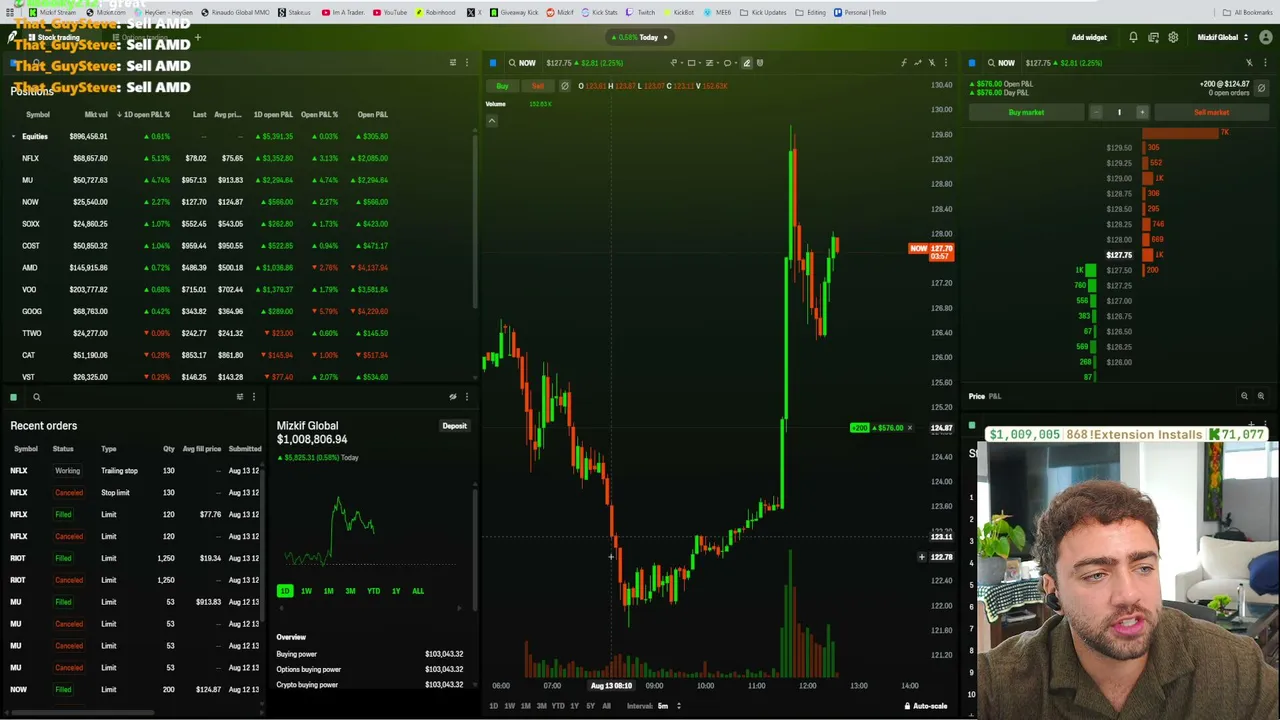Search in the recent orders widget
The height and width of the screenshot is (720, 1280).
point(36,397)
